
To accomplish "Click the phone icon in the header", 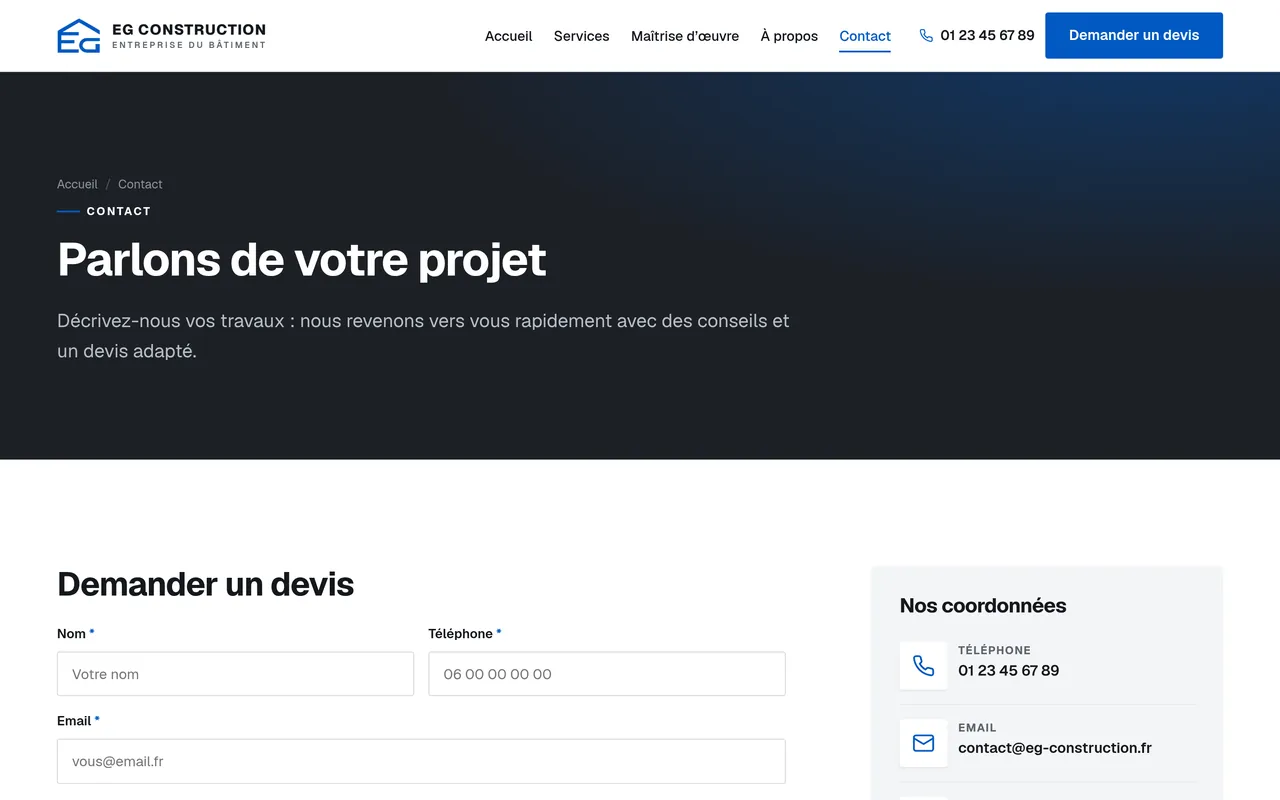I will click(926, 36).
